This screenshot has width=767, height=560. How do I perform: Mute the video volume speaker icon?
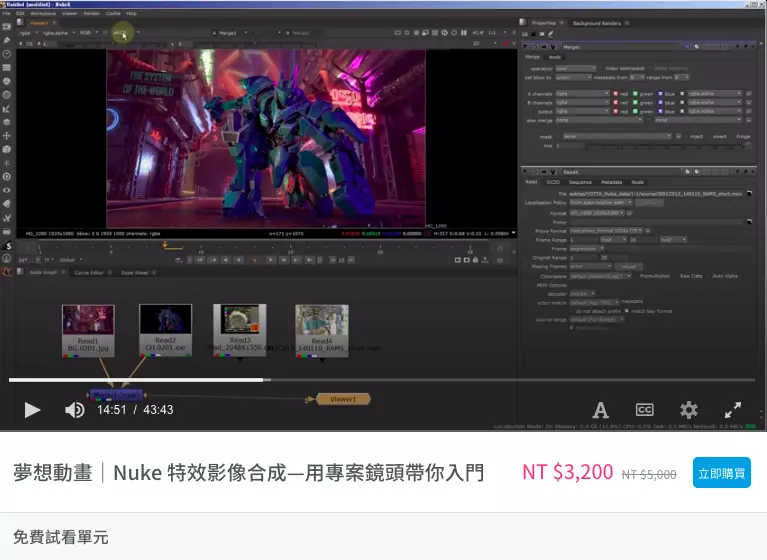coord(75,410)
